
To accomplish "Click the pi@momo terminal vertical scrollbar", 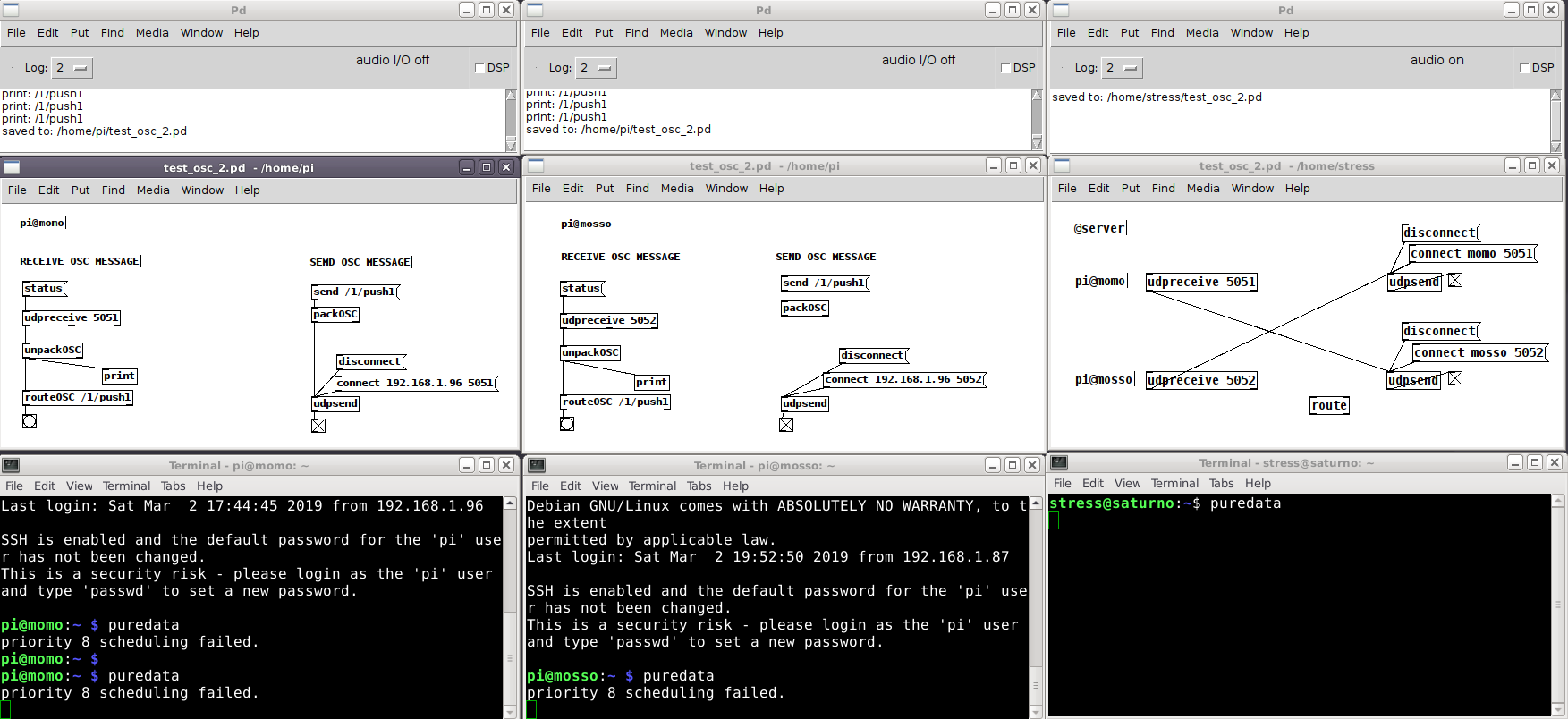I will [510, 607].
